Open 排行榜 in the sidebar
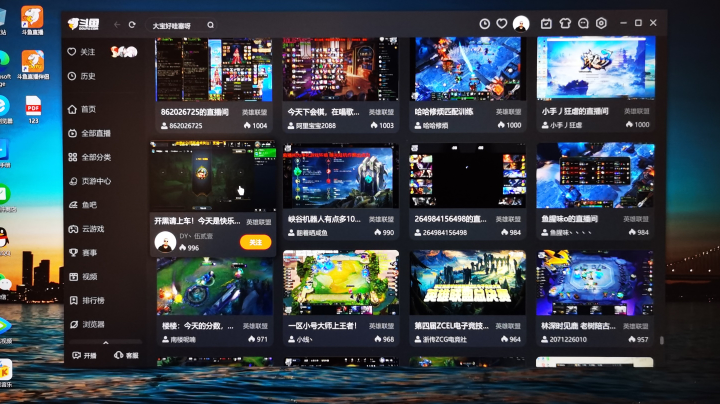Image resolution: width=720 pixels, height=404 pixels. [x=87, y=300]
